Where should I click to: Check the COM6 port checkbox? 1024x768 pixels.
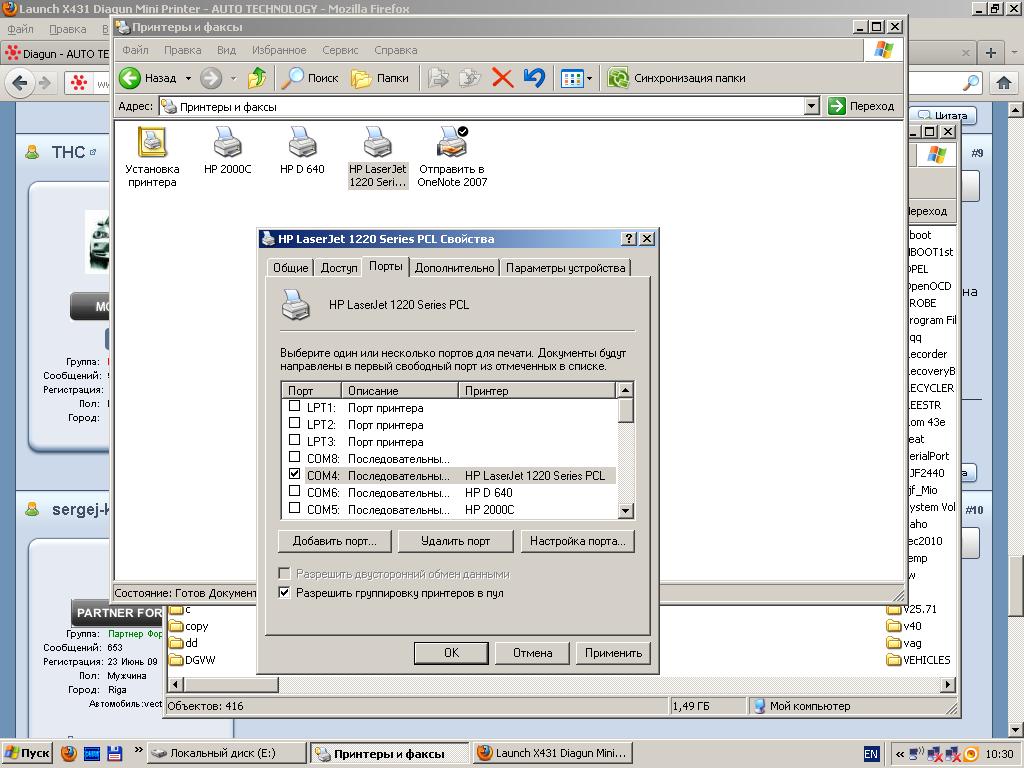pyautogui.click(x=295, y=491)
